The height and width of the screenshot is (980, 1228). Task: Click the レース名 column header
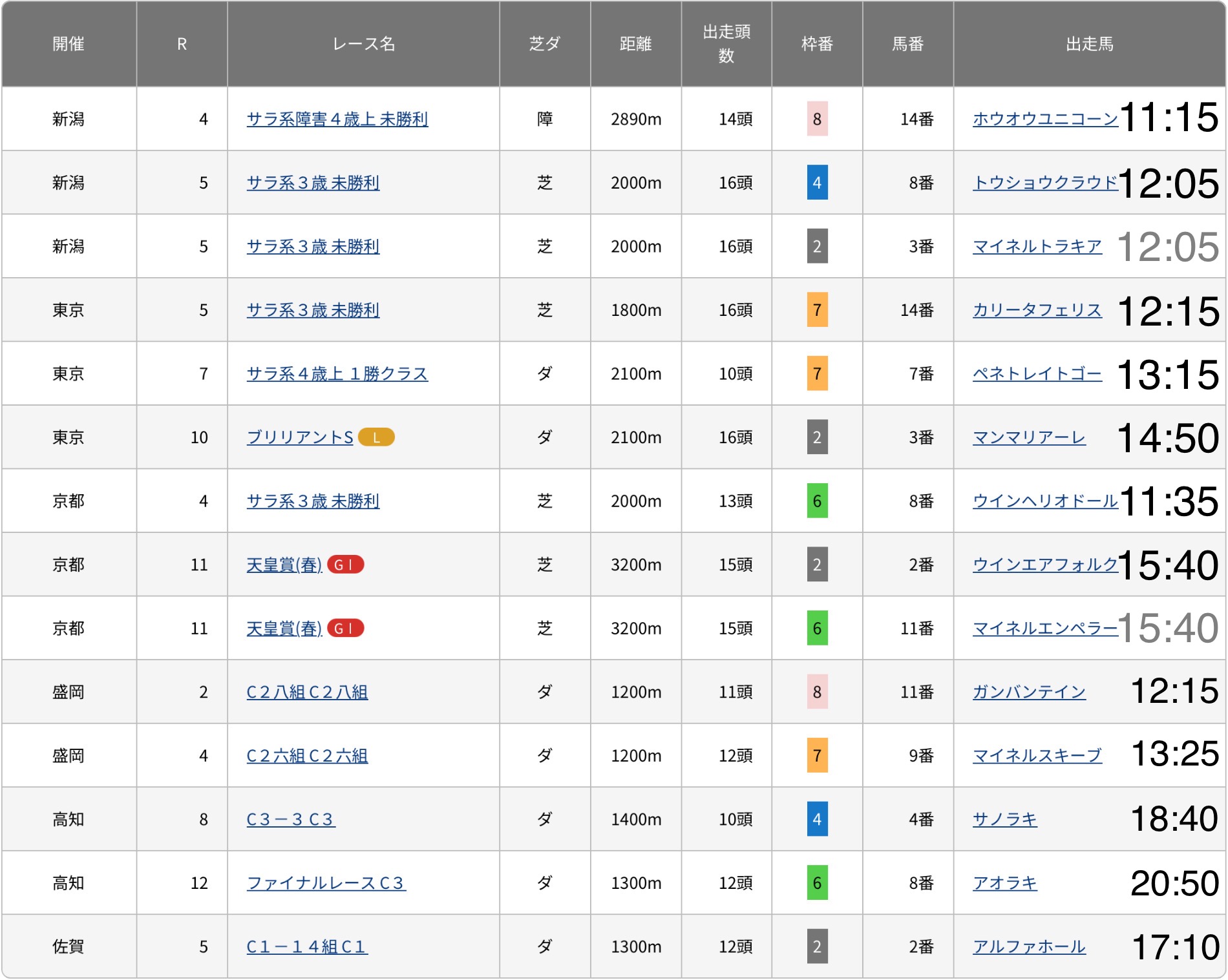coord(363,44)
